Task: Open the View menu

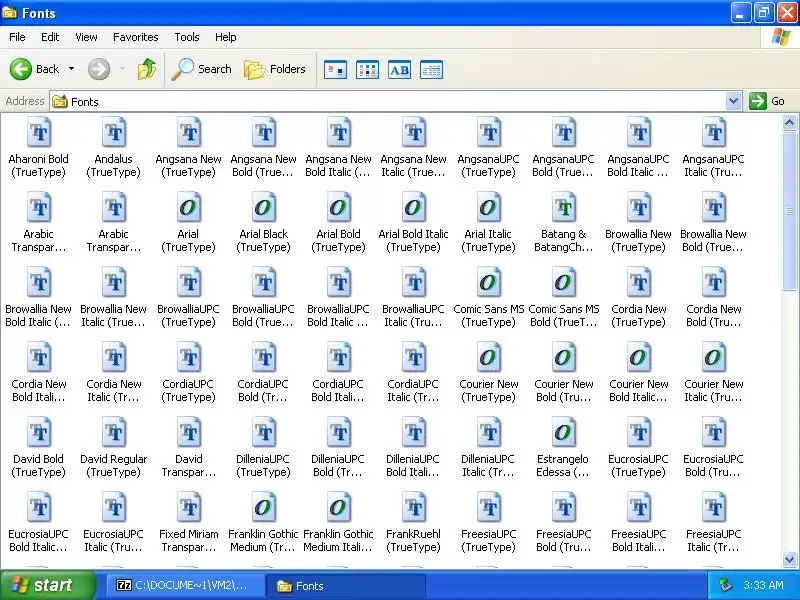Action: [86, 37]
